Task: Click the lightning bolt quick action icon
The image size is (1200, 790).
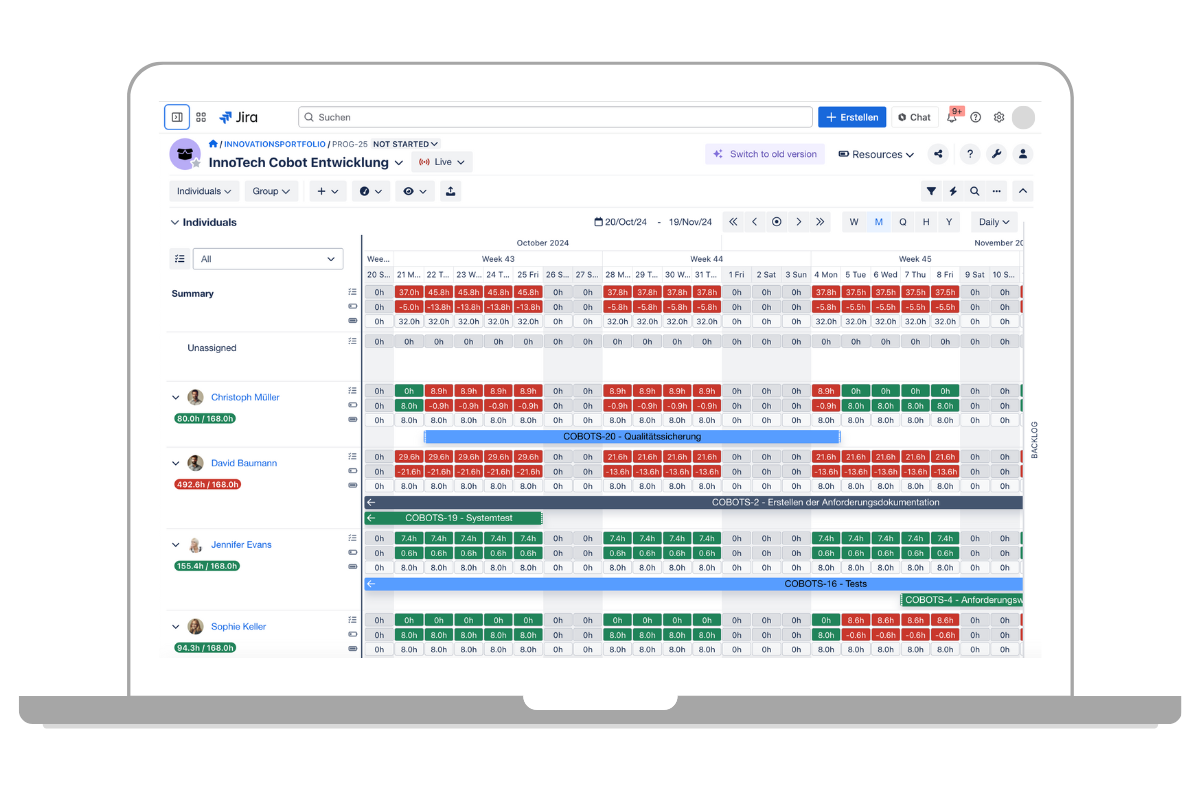Action: coord(953,191)
